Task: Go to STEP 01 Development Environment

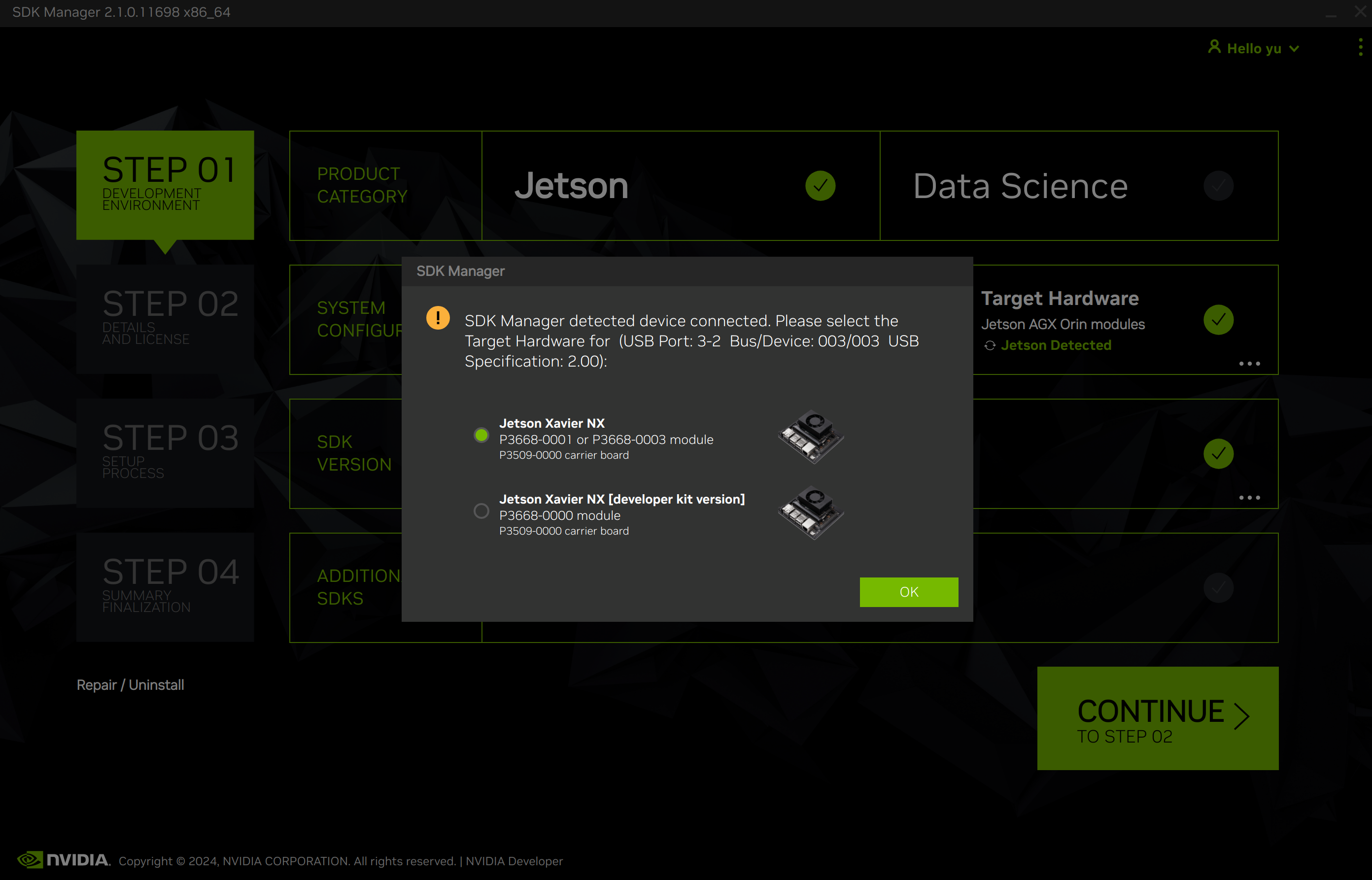Action: [165, 185]
